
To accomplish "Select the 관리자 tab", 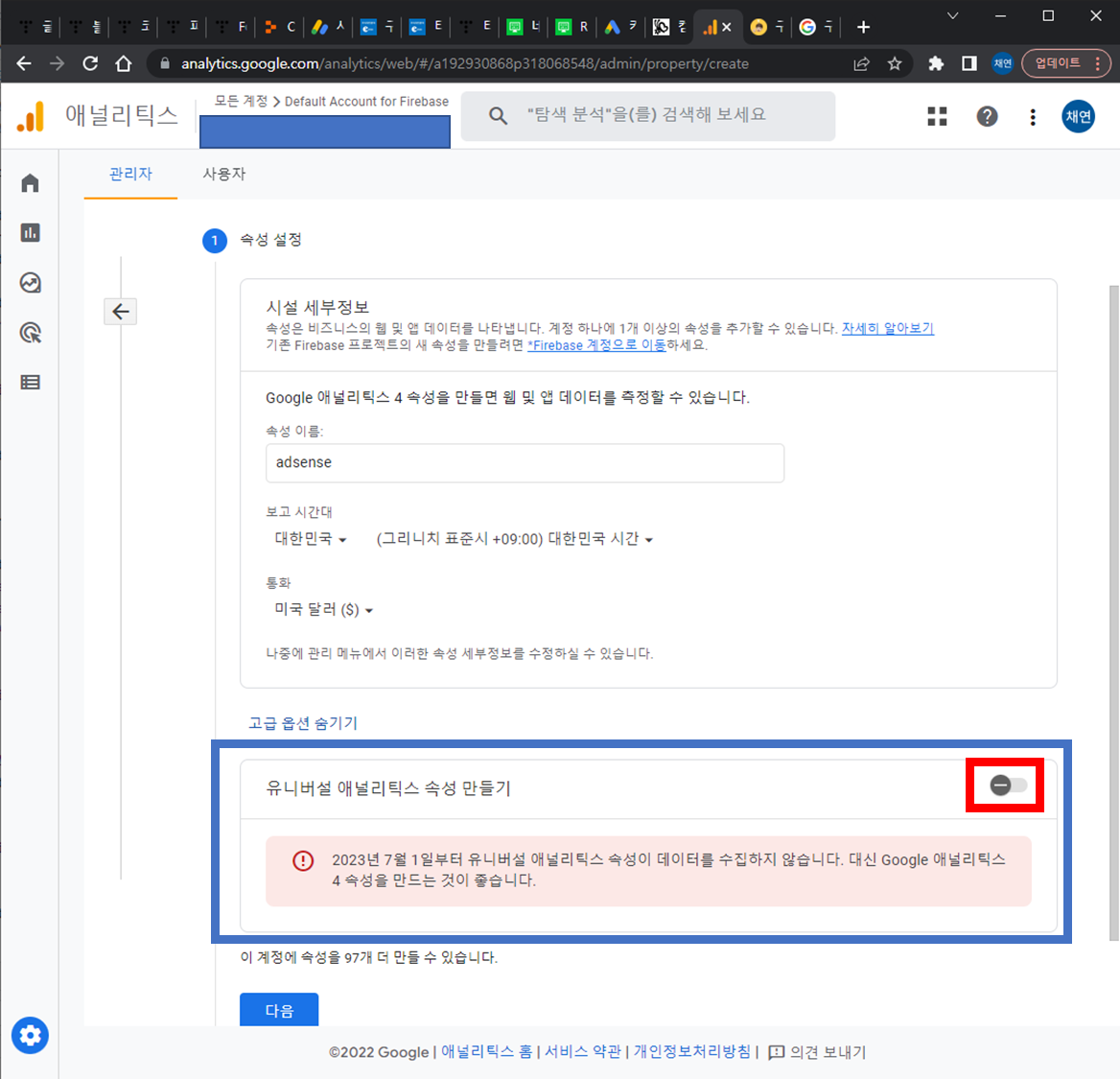I will click(x=130, y=174).
